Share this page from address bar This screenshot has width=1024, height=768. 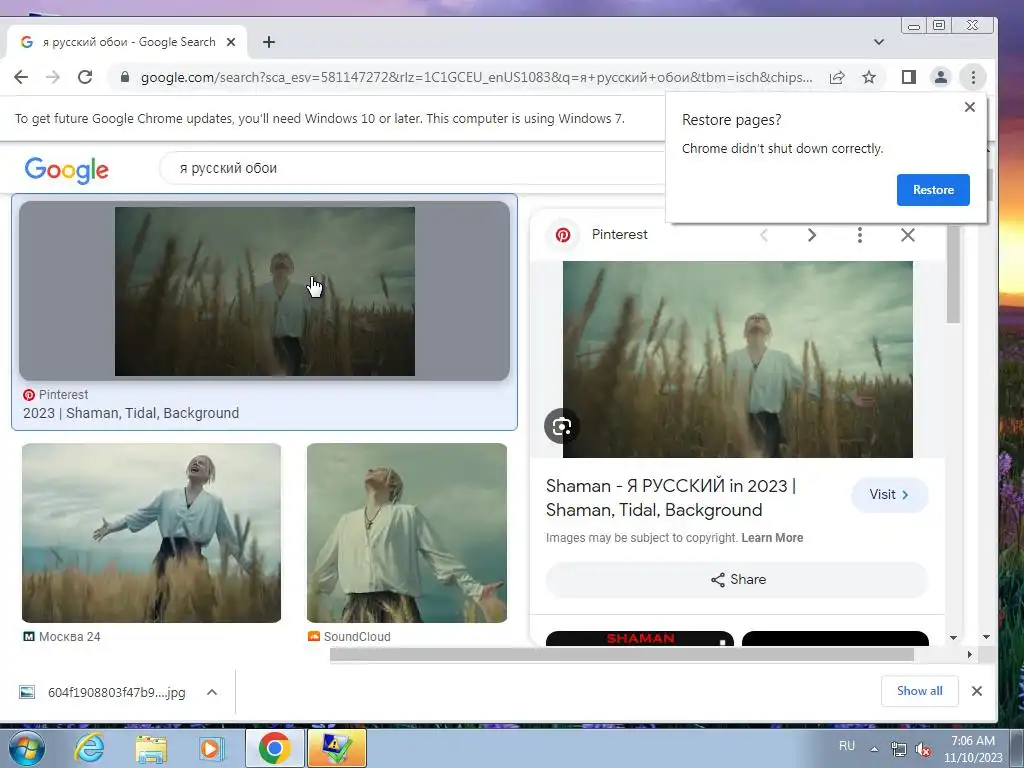(837, 77)
